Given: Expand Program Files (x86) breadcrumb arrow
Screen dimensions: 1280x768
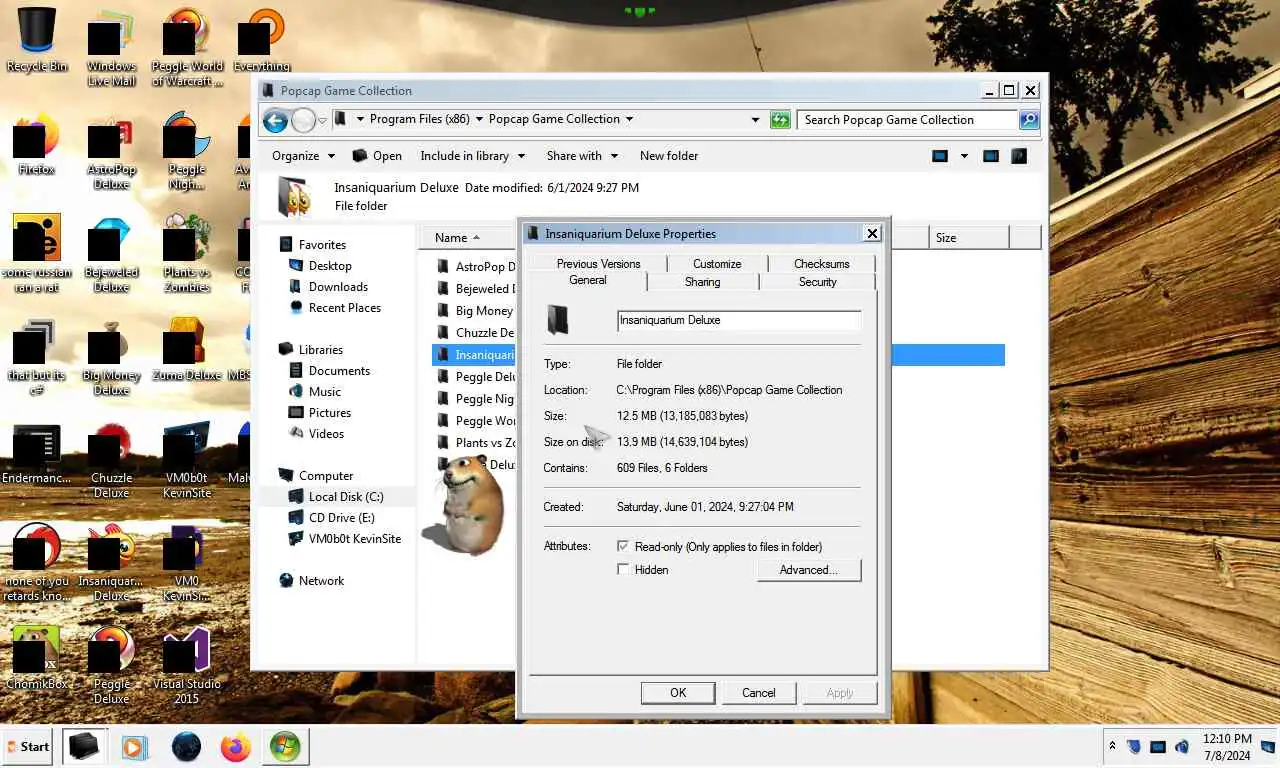Looking at the screenshot, I should 479,119.
